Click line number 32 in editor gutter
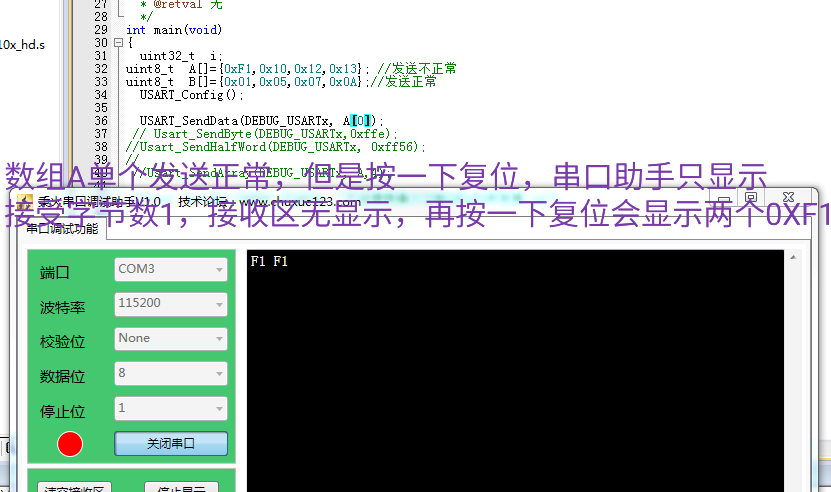Viewport: 831px width, 492px height. (100, 69)
